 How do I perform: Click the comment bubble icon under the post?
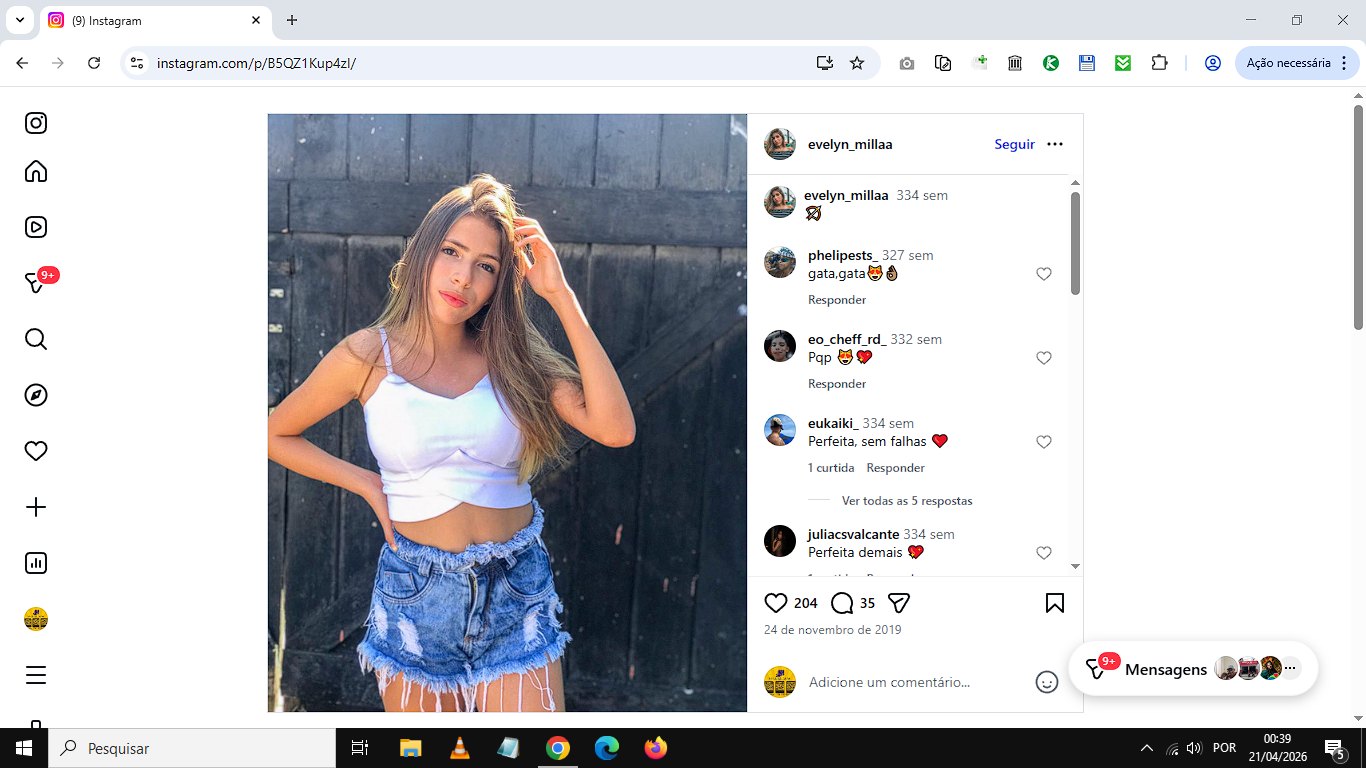842,603
